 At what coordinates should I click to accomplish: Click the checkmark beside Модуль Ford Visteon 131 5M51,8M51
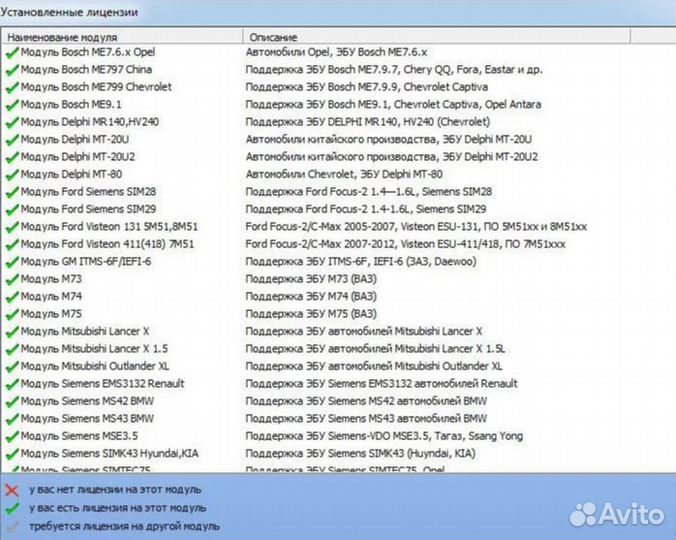pyautogui.click(x=12, y=227)
